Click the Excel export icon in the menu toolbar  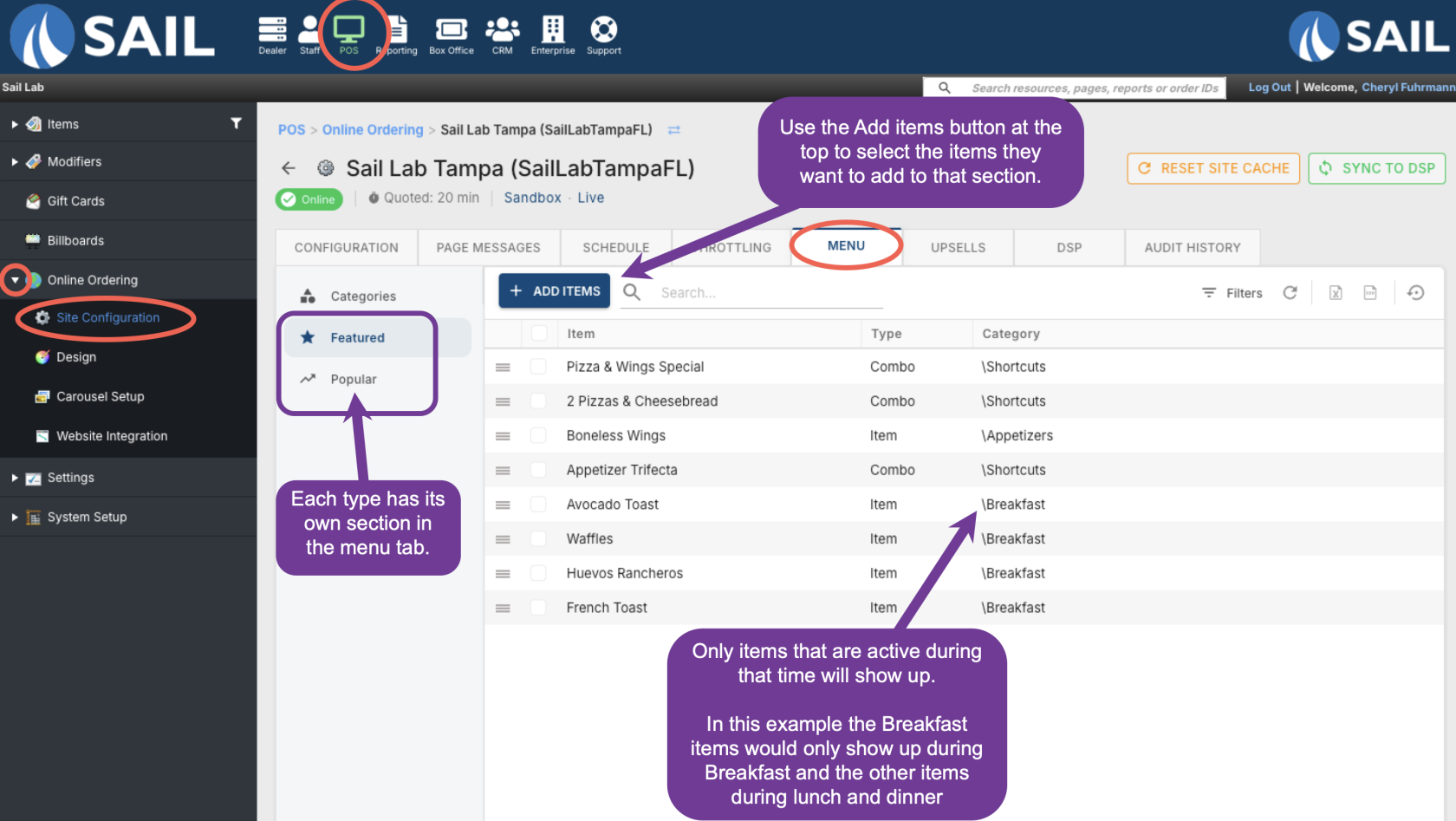tap(1336, 293)
